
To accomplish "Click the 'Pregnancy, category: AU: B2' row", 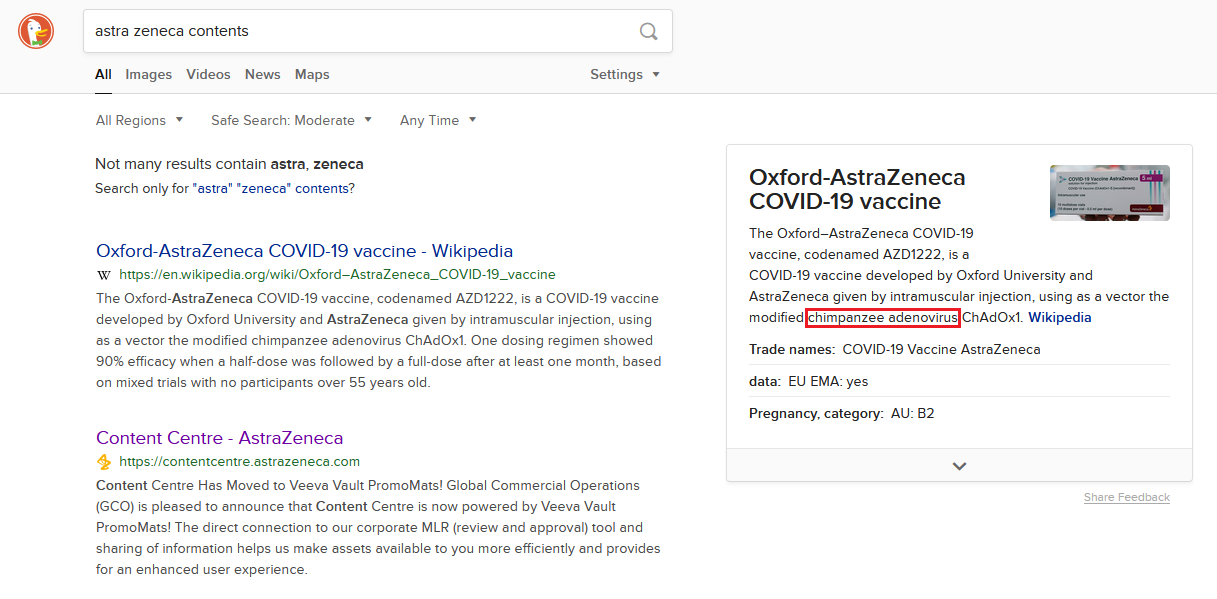I will click(x=959, y=413).
